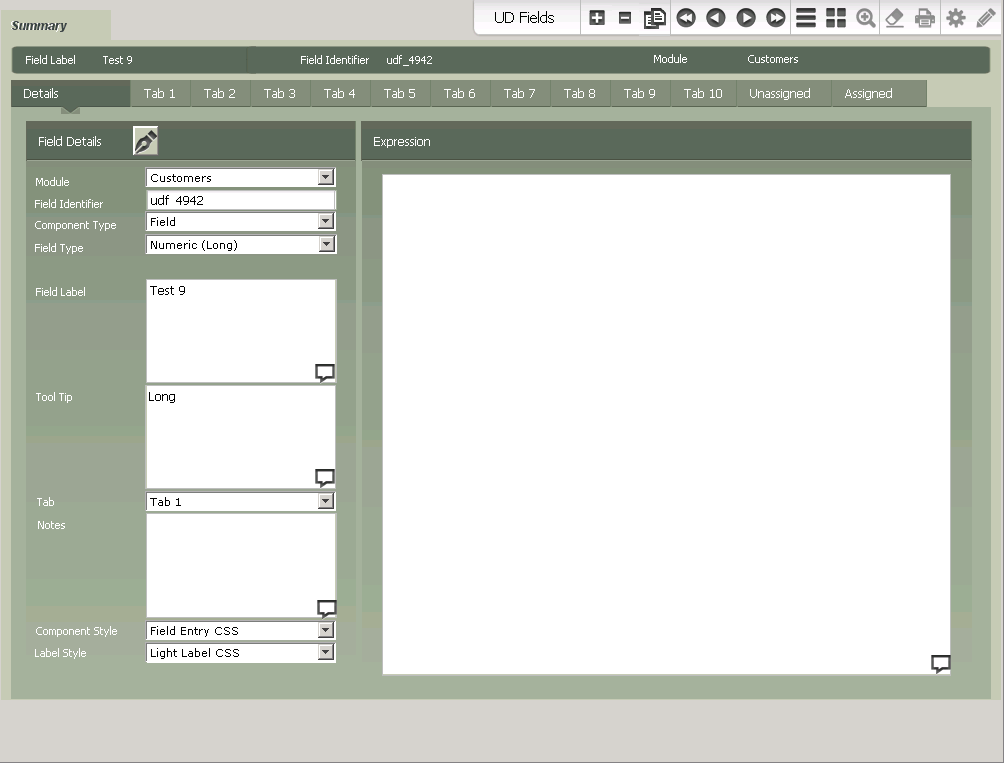This screenshot has height=763, width=1004.
Task: Click the add new record plus icon
Action: pos(597,17)
